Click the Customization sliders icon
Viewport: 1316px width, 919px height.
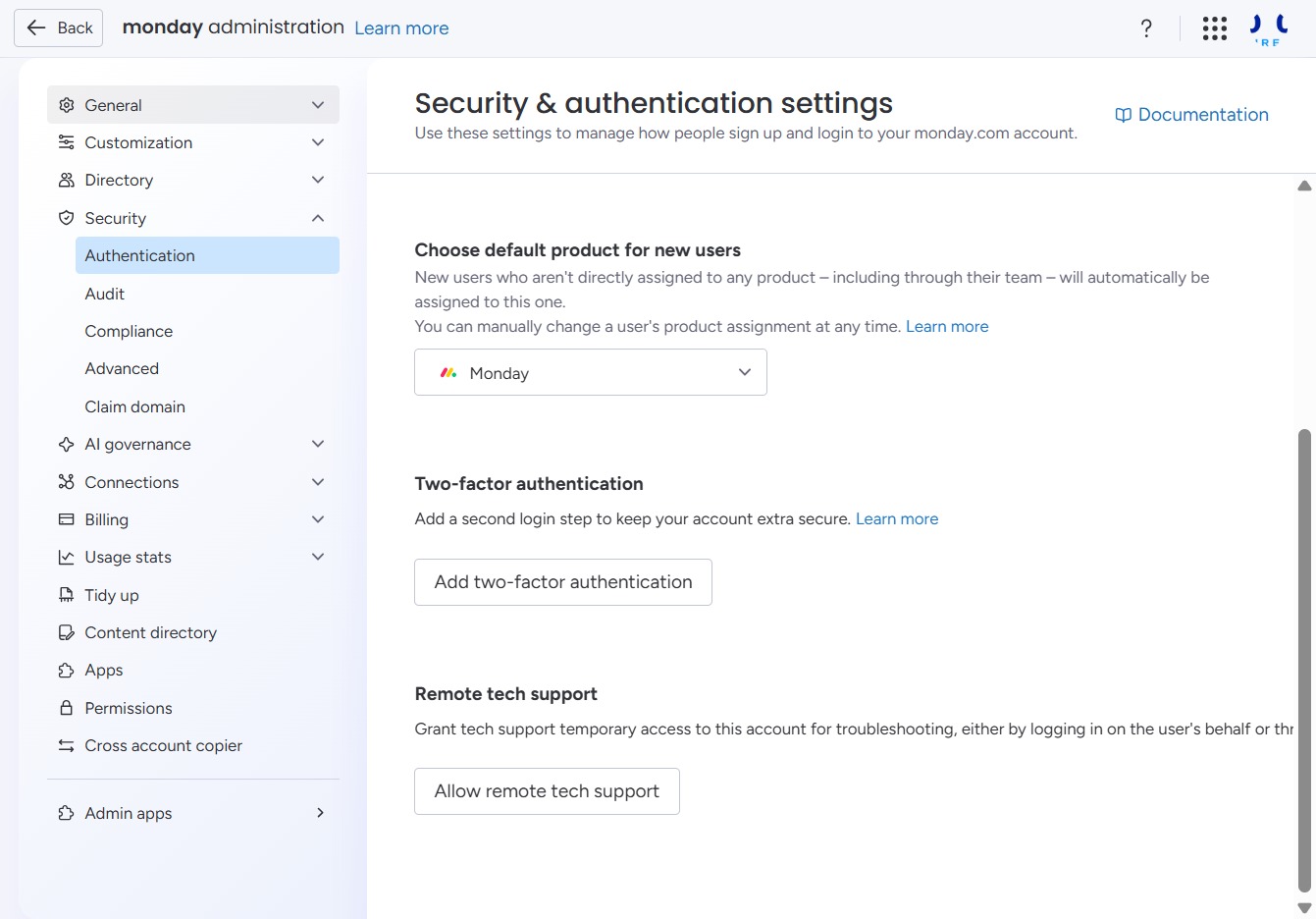pyautogui.click(x=67, y=142)
